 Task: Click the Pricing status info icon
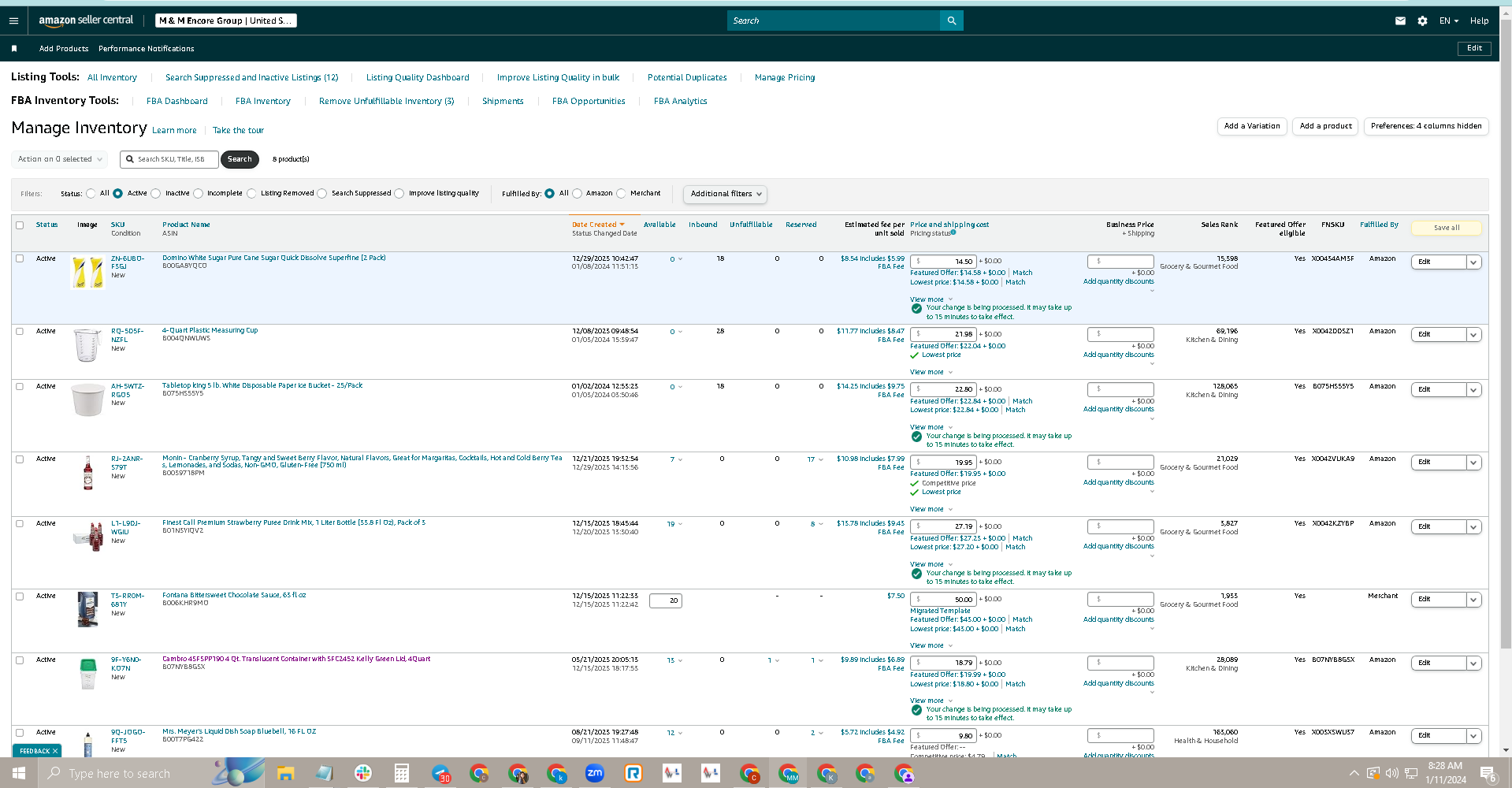click(953, 232)
